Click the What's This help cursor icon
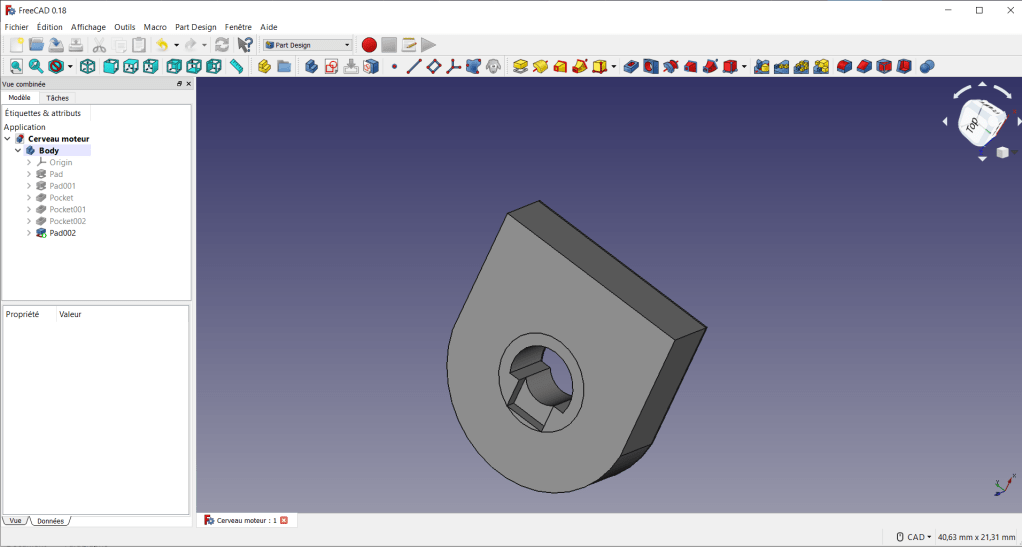 (245, 45)
